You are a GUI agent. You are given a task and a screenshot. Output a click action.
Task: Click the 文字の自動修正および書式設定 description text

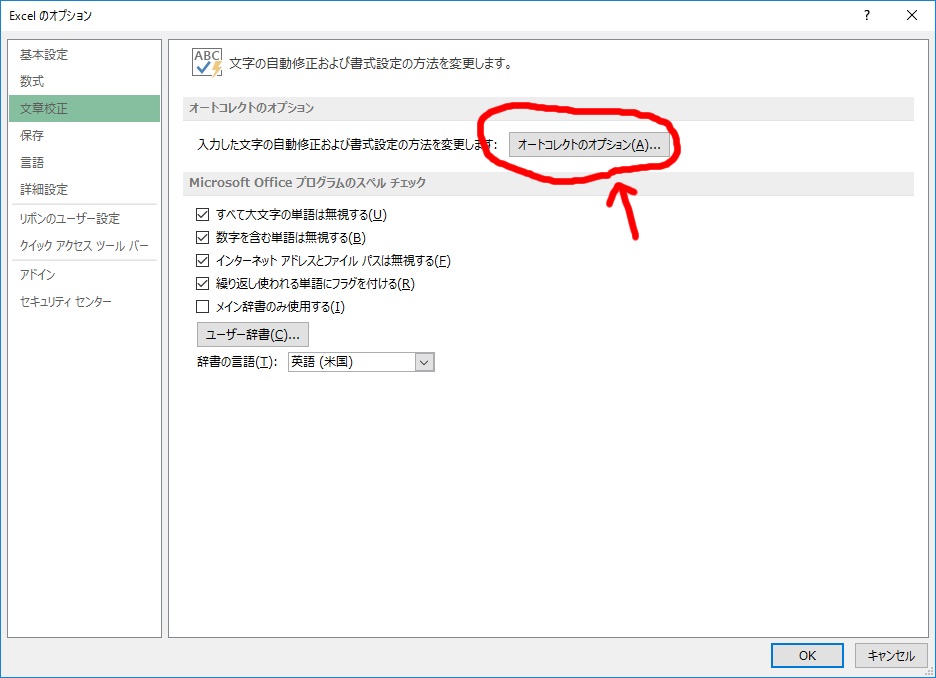coord(370,63)
